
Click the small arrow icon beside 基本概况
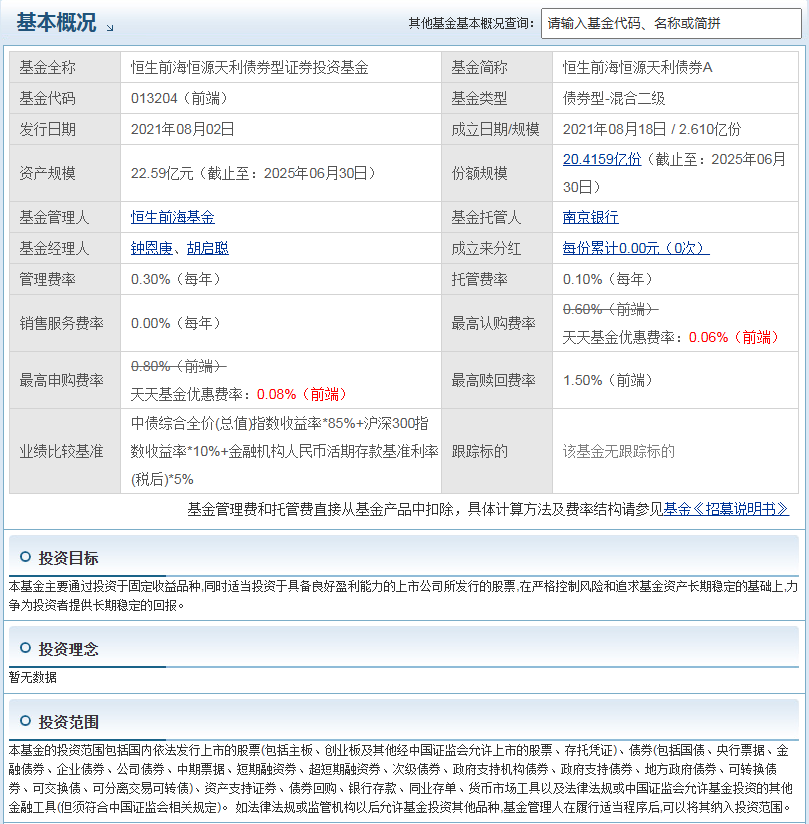click(110, 28)
